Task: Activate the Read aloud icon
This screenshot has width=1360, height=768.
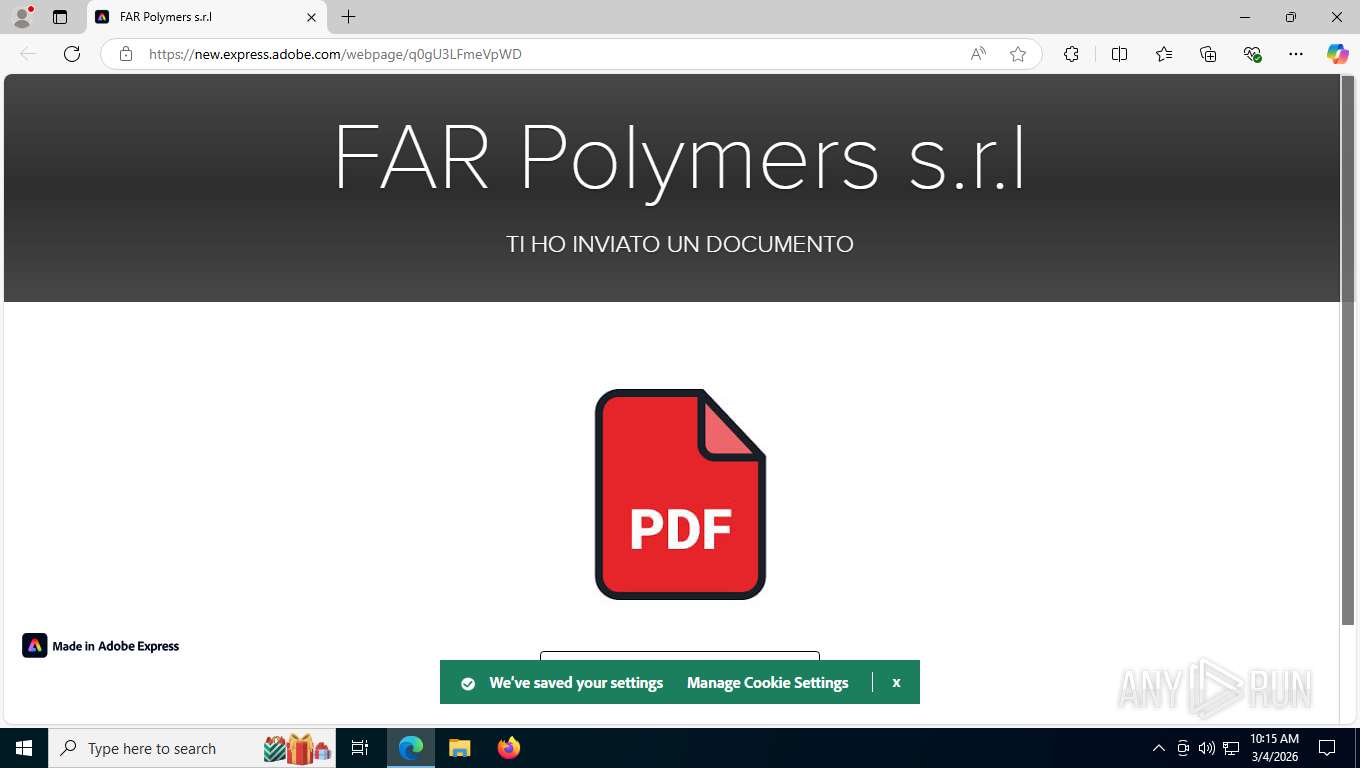Action: tap(978, 54)
